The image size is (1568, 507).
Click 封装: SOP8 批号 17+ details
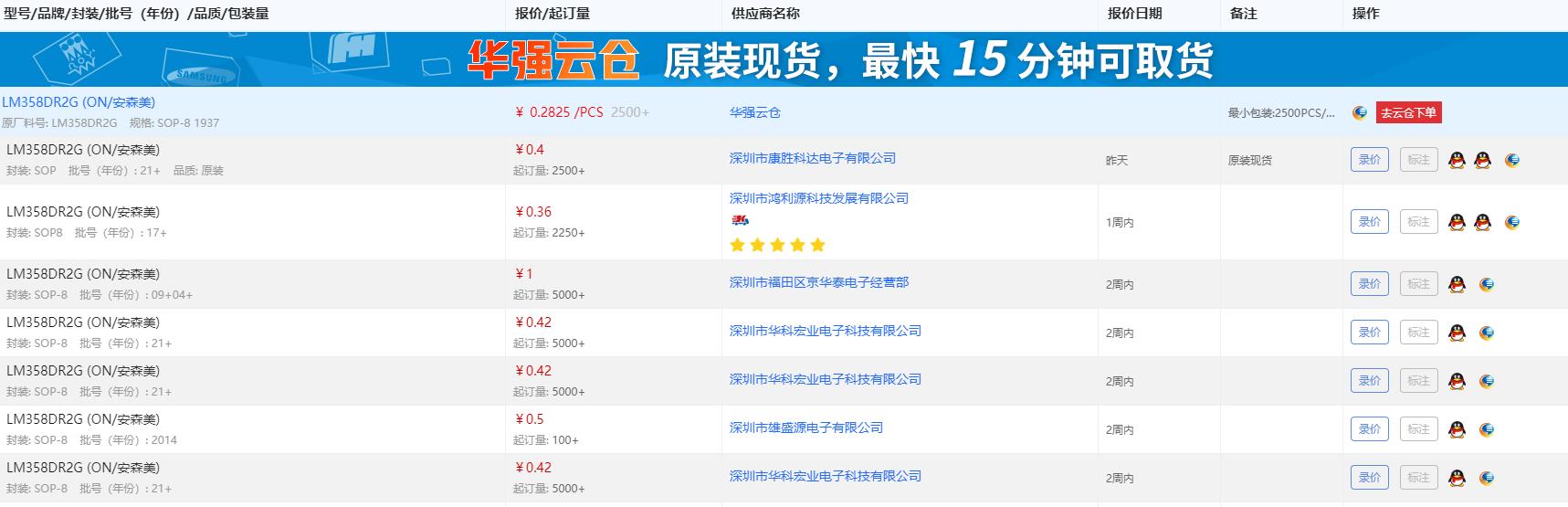point(87,233)
